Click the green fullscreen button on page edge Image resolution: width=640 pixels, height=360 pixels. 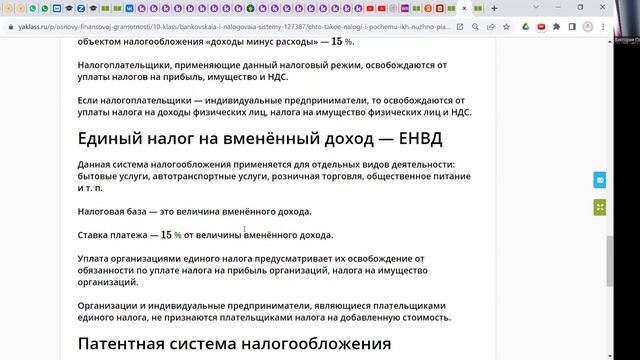click(x=600, y=207)
